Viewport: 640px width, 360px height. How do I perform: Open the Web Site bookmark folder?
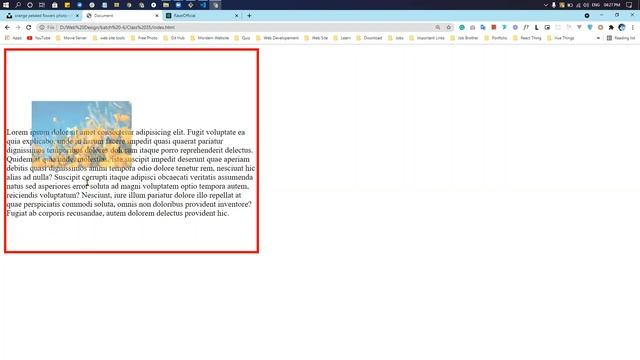click(316, 38)
